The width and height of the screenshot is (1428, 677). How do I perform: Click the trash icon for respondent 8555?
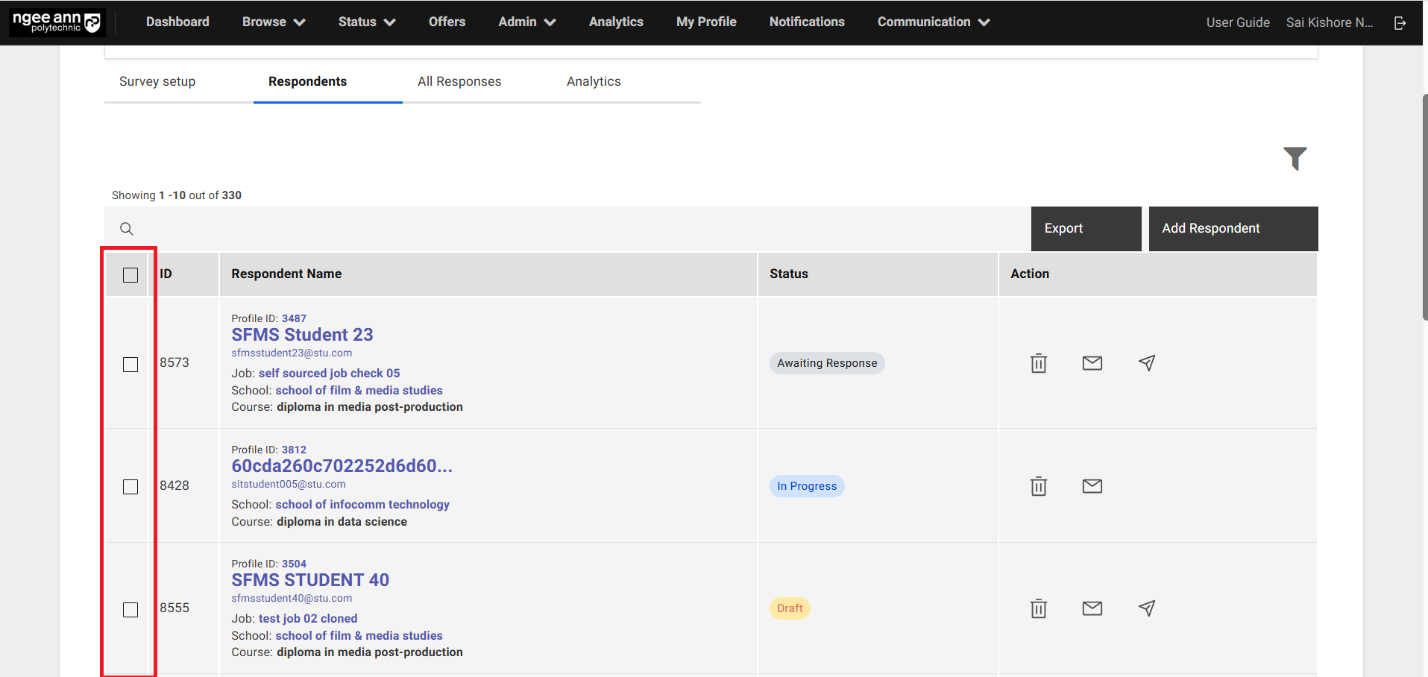(1038, 608)
